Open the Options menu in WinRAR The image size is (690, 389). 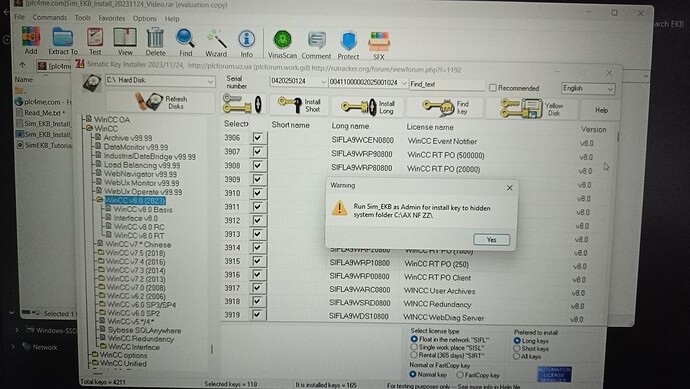[145, 18]
